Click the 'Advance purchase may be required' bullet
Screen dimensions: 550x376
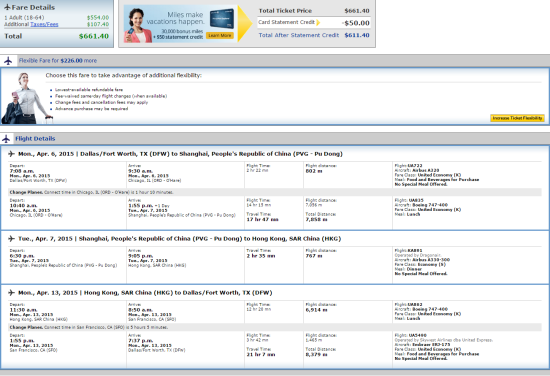pyautogui.click(x=91, y=109)
